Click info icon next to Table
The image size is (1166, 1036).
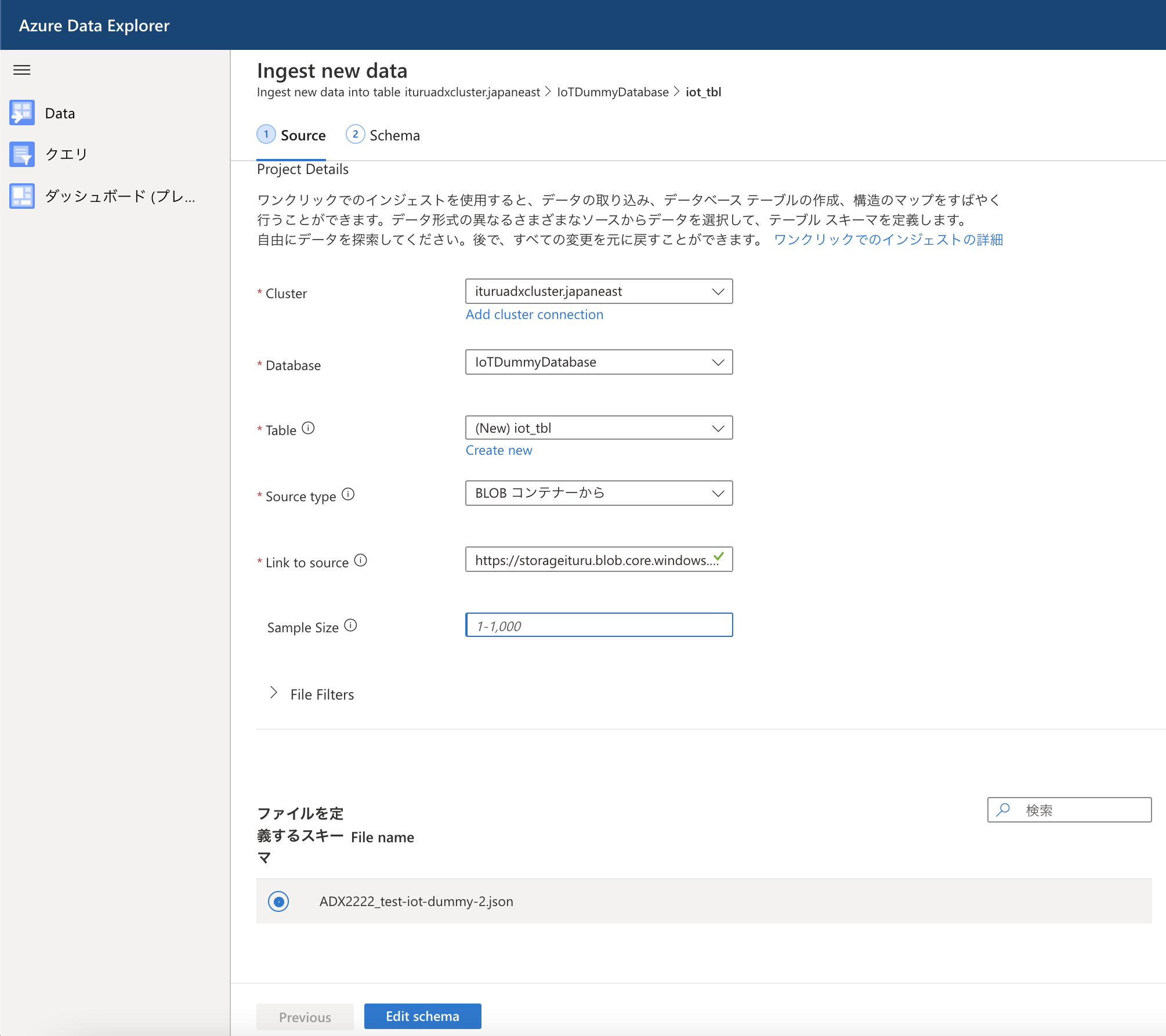point(309,428)
